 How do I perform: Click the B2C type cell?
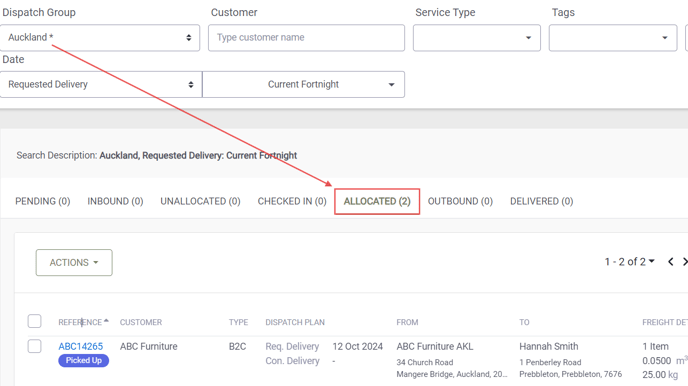click(237, 346)
